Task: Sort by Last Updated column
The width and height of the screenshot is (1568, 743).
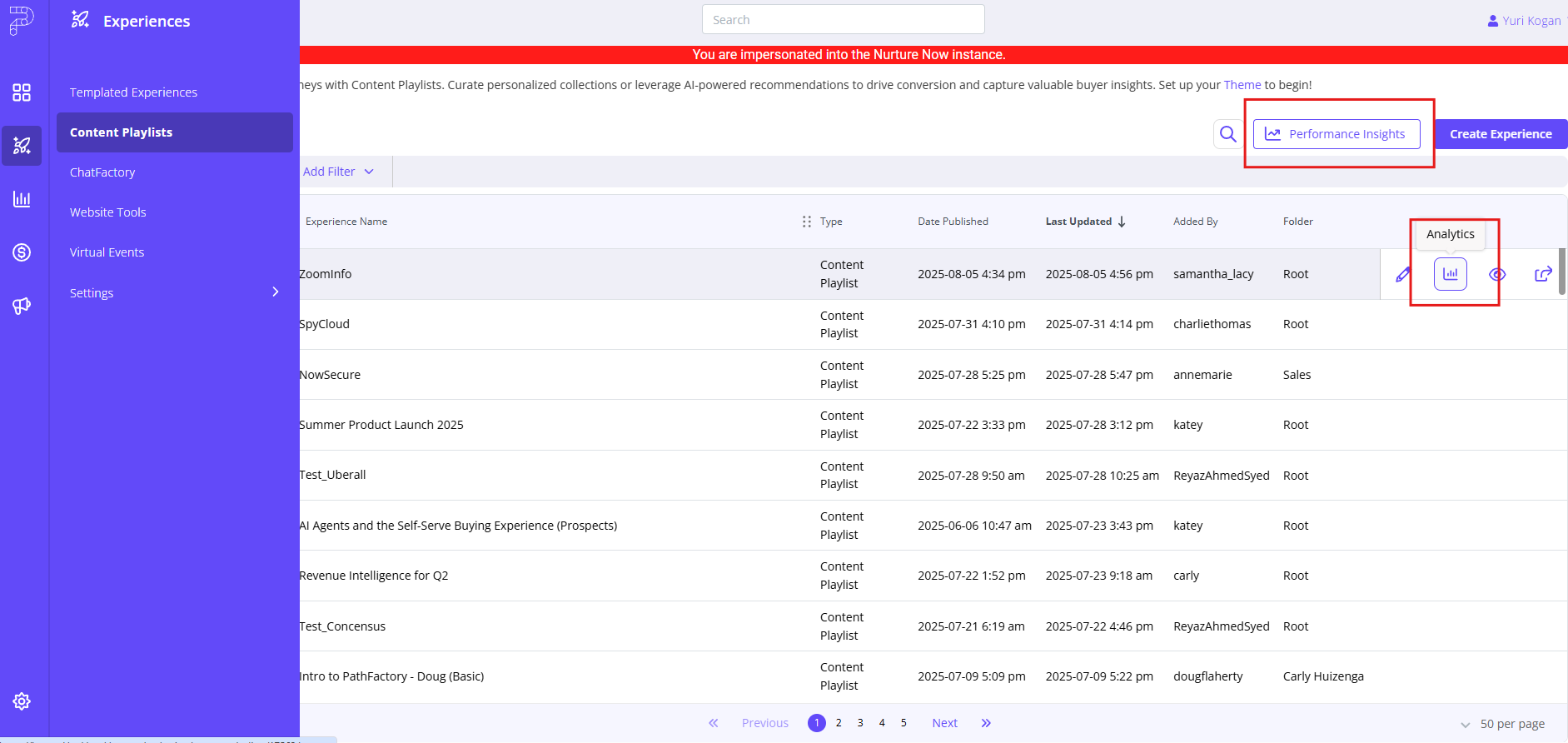Action: click(1085, 222)
